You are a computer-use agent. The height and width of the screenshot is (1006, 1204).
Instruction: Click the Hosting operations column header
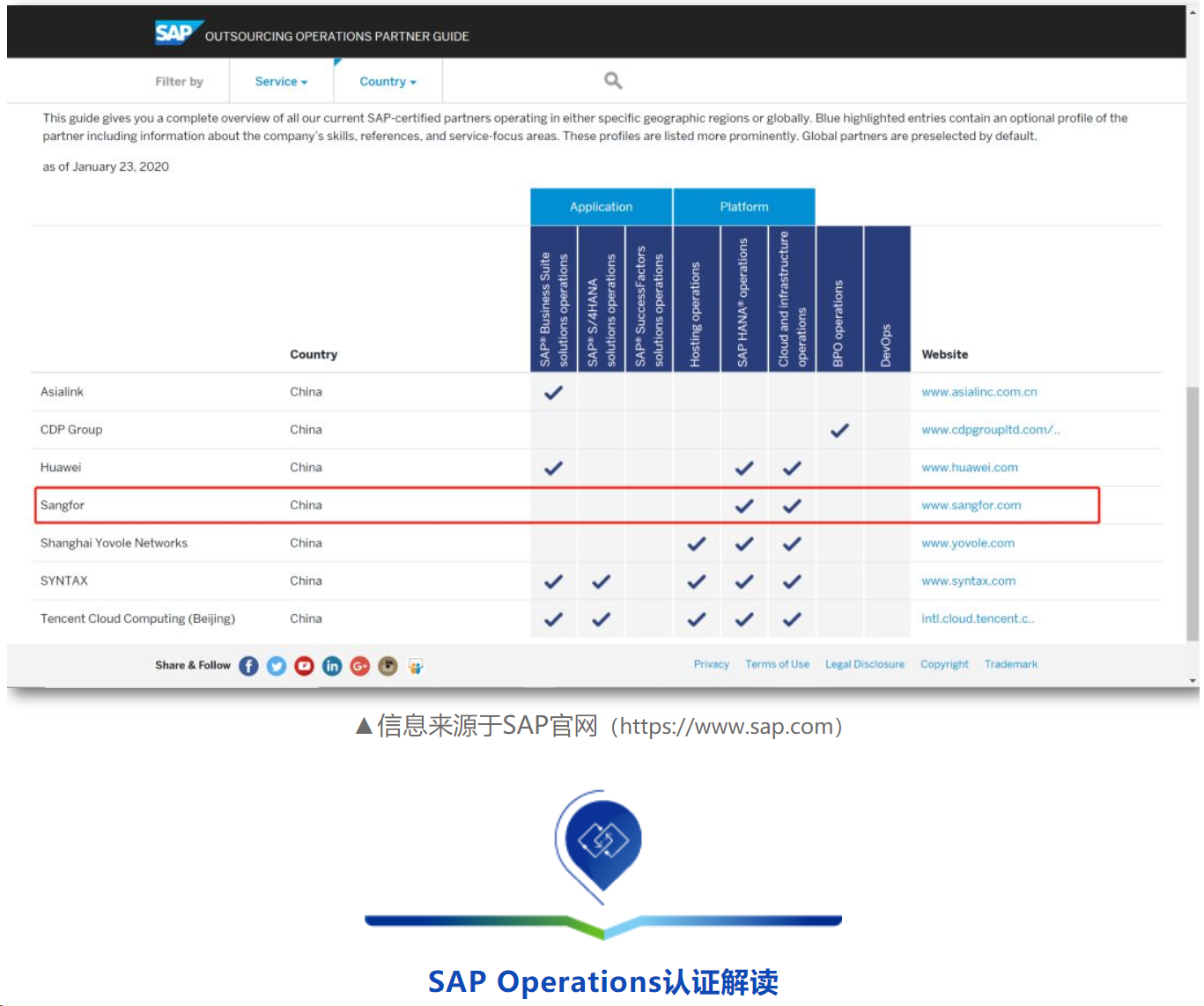(x=697, y=299)
